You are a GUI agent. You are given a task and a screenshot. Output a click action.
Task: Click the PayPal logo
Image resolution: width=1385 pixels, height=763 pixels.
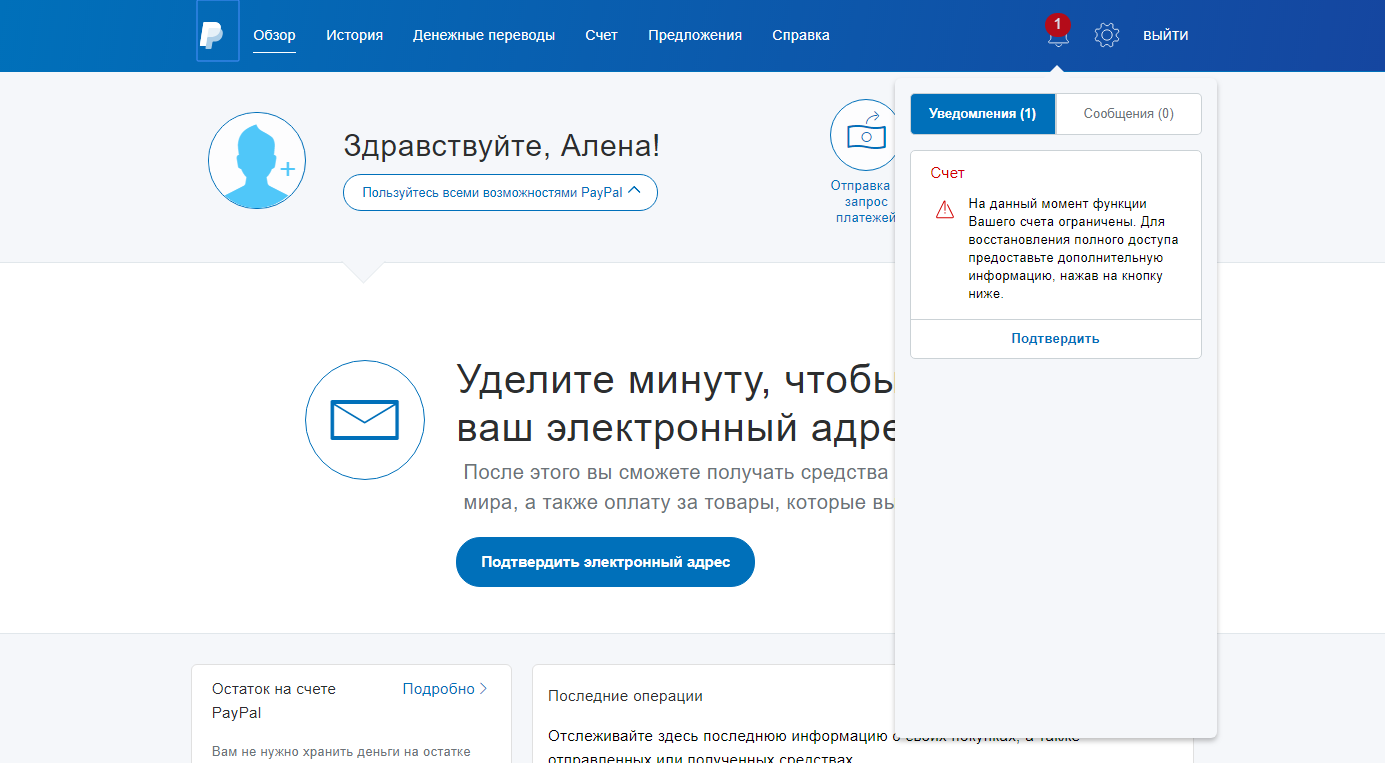(x=218, y=34)
